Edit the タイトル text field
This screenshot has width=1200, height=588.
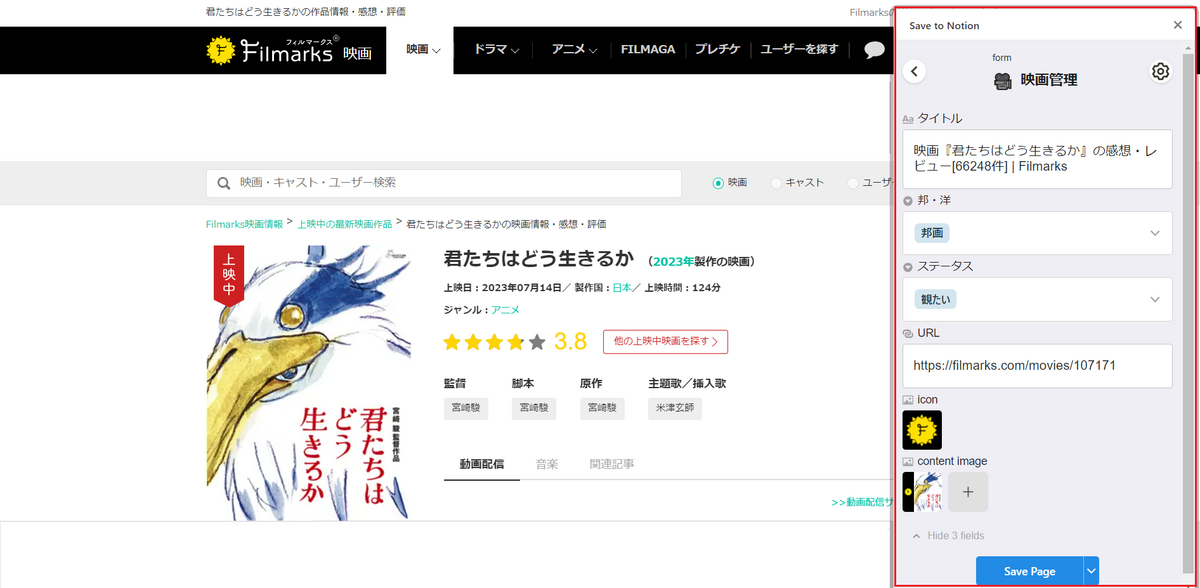(x=1037, y=159)
